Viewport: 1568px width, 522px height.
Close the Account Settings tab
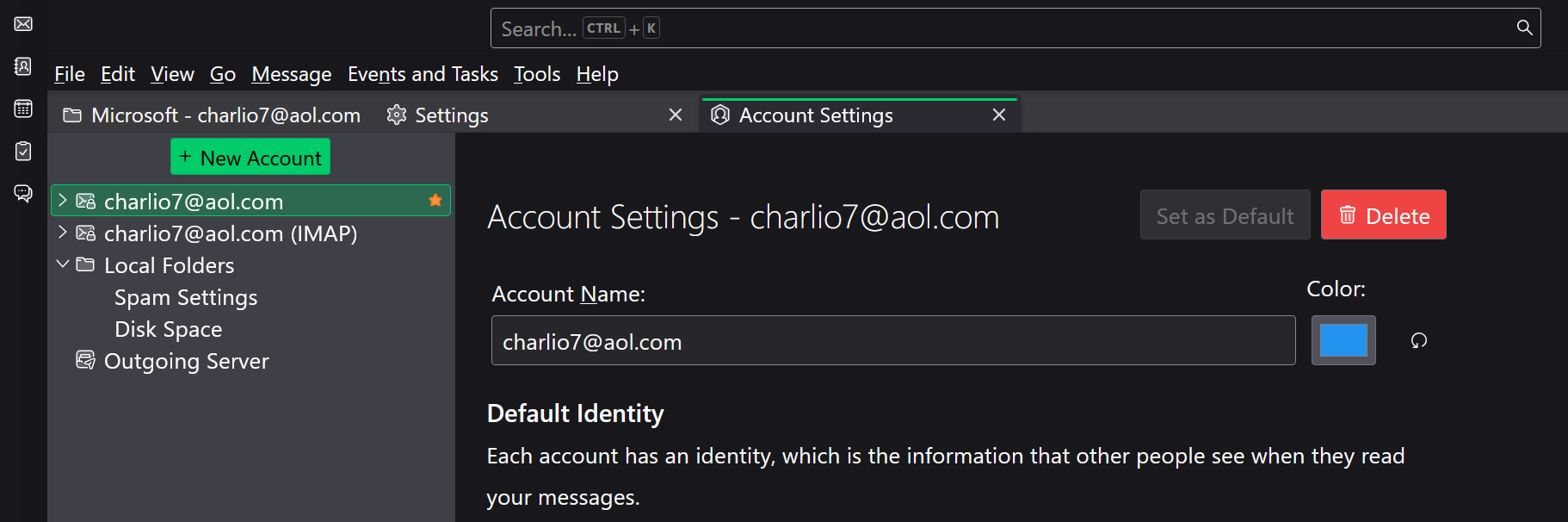999,115
